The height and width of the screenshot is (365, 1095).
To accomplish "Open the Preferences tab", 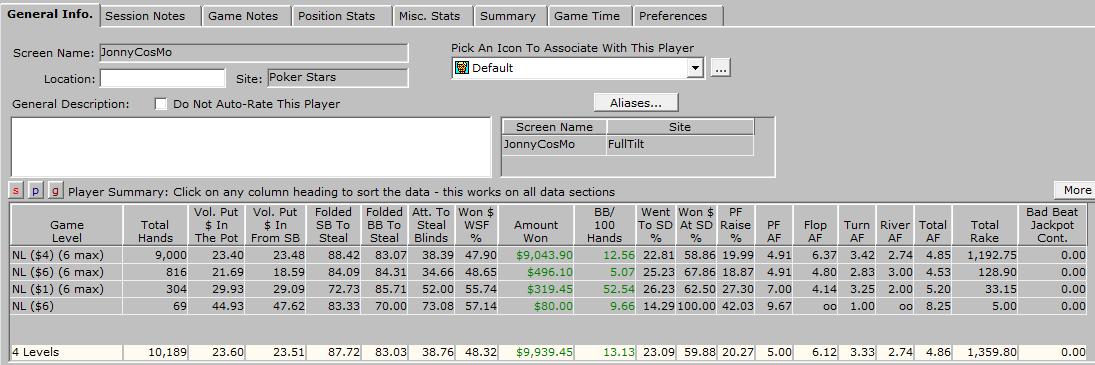I will pyautogui.click(x=677, y=15).
